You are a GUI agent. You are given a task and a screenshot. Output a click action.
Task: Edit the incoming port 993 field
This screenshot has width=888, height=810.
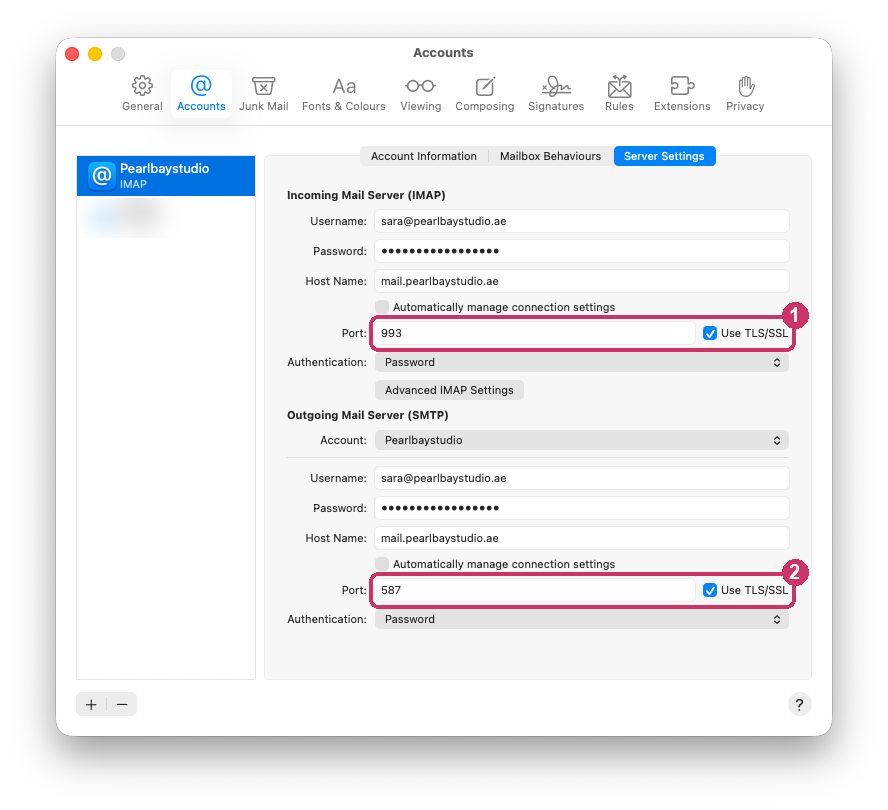(x=534, y=333)
